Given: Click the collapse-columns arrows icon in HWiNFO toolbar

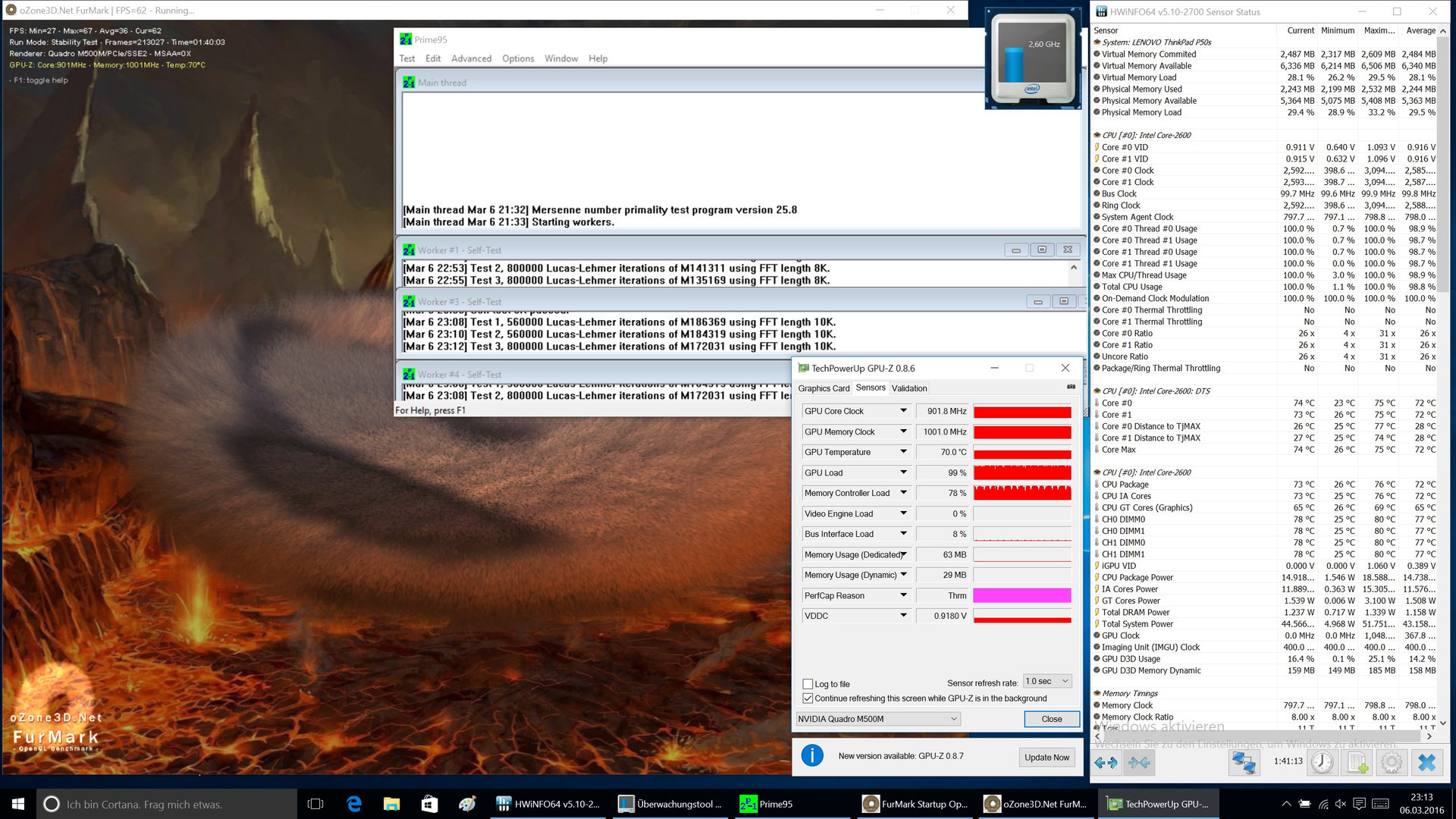Looking at the screenshot, I should coord(1139,762).
